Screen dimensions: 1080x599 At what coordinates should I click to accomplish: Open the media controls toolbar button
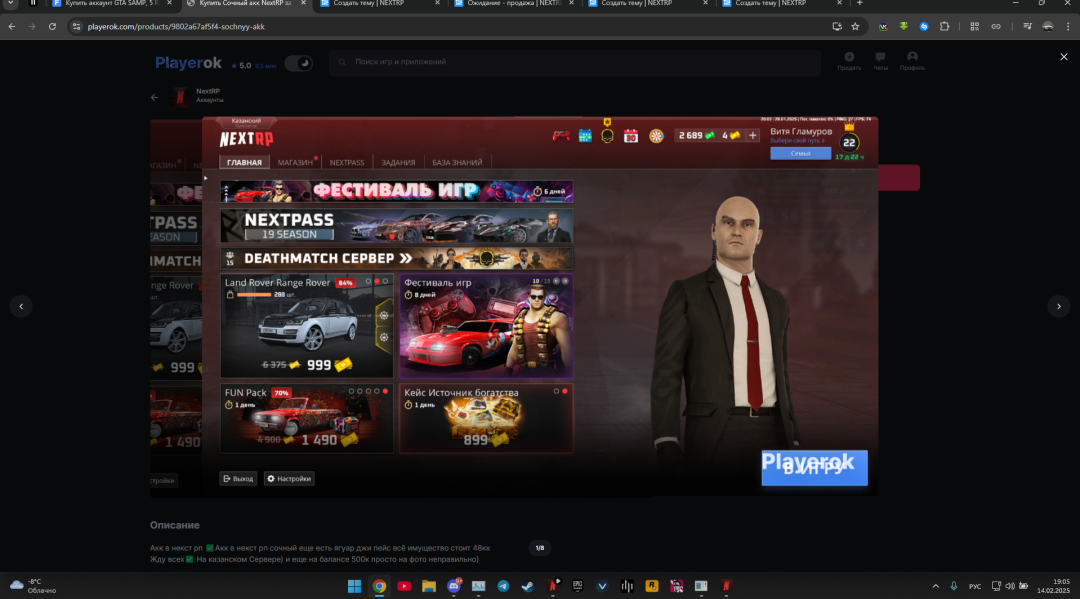(x=1027, y=27)
